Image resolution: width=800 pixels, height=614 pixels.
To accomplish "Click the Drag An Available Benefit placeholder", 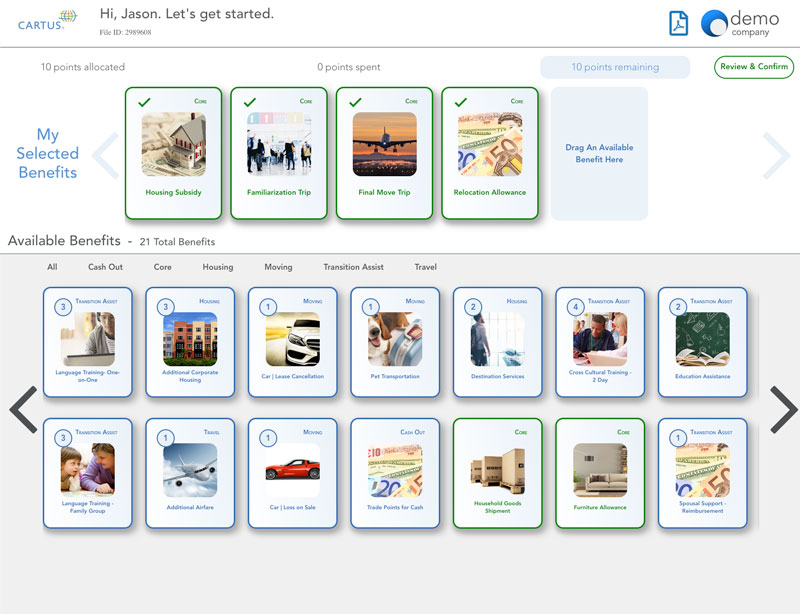I will coord(599,154).
